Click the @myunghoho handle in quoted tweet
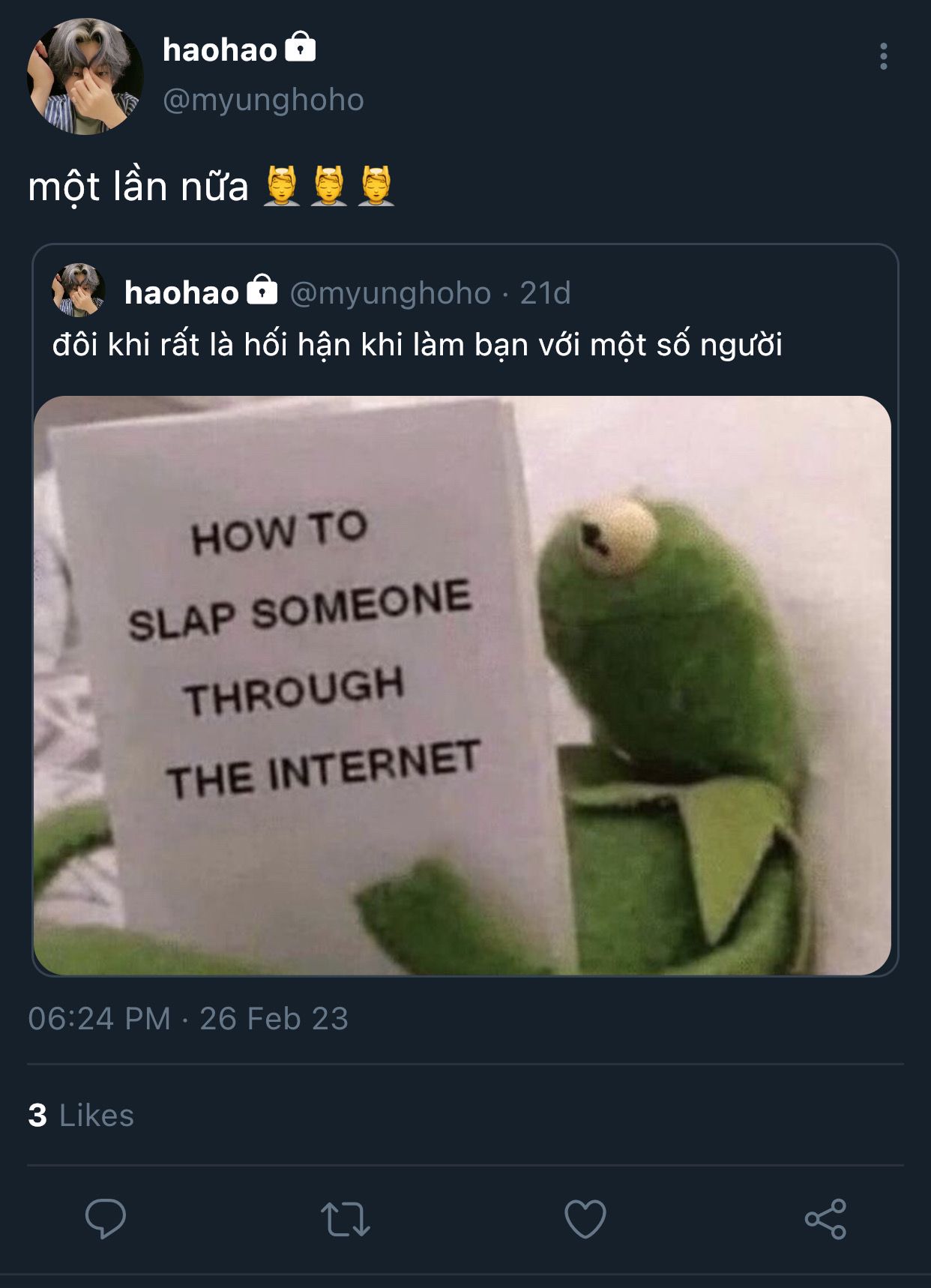Image resolution: width=931 pixels, height=1288 pixels. tap(391, 293)
